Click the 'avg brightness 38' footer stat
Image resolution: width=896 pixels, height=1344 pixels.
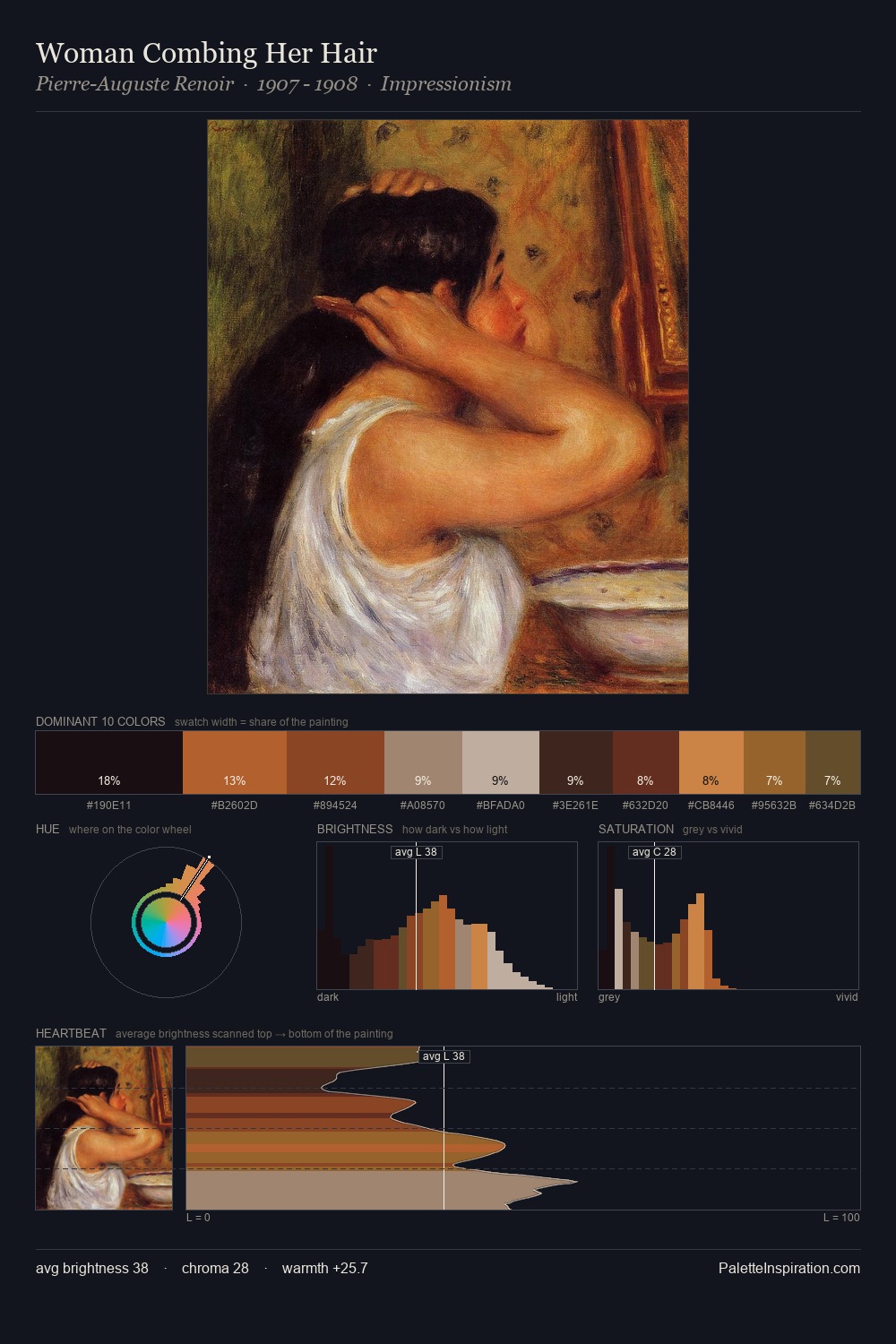coord(92,1268)
